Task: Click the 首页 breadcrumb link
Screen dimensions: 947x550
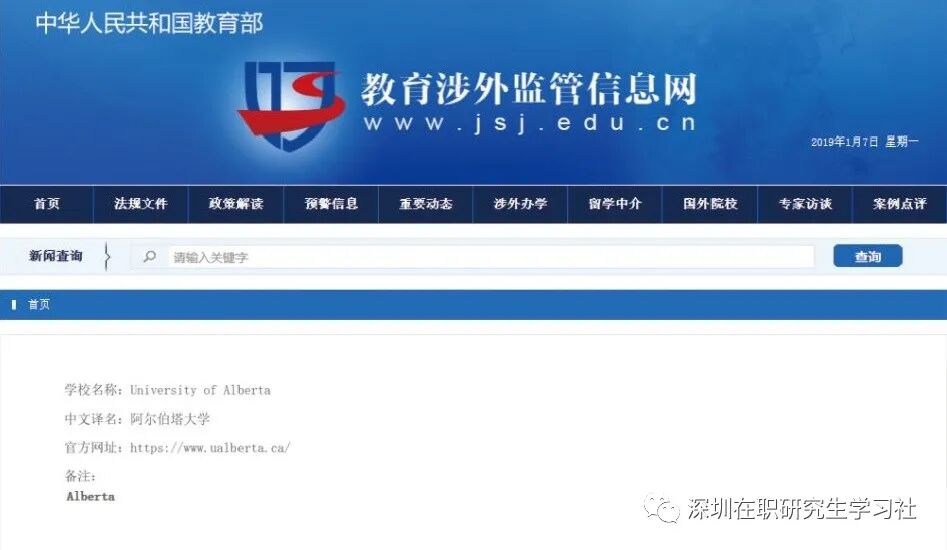Action: click(39, 305)
